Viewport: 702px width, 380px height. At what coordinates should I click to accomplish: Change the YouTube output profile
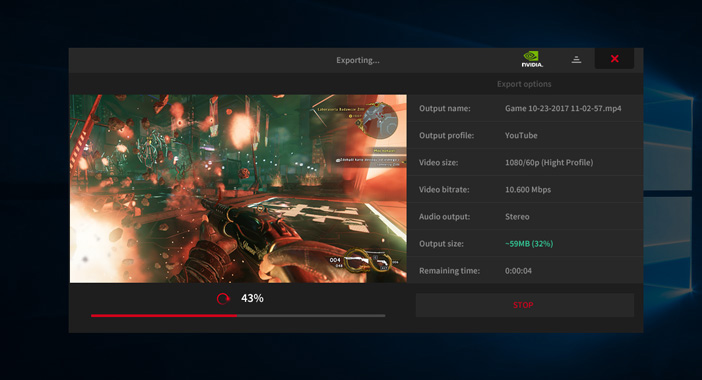tap(521, 135)
